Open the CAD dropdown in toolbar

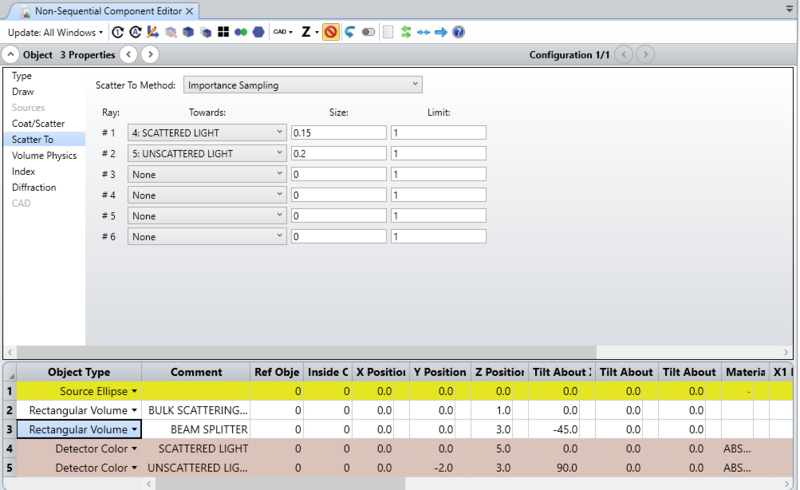point(283,32)
